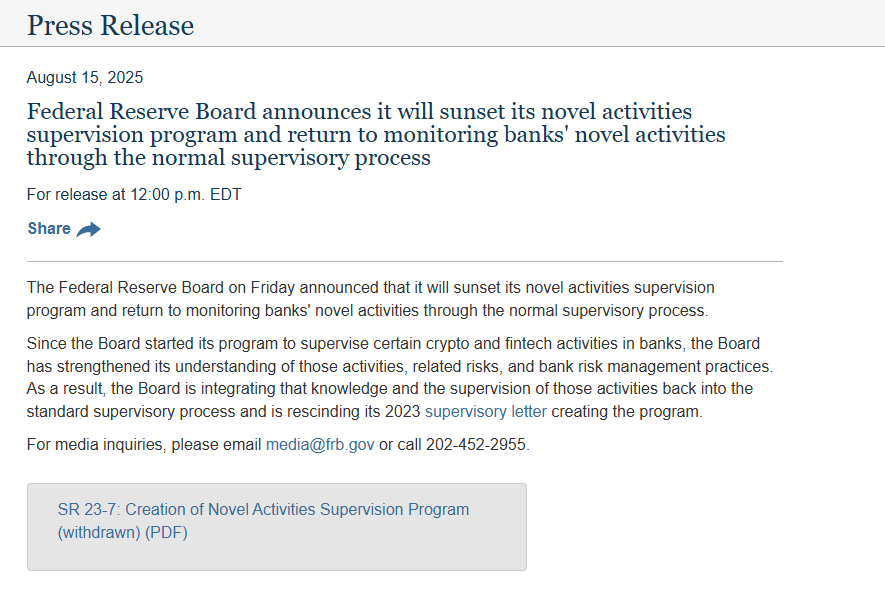Open the "supervisory letter" hyperlink
885x596 pixels.
486,411
